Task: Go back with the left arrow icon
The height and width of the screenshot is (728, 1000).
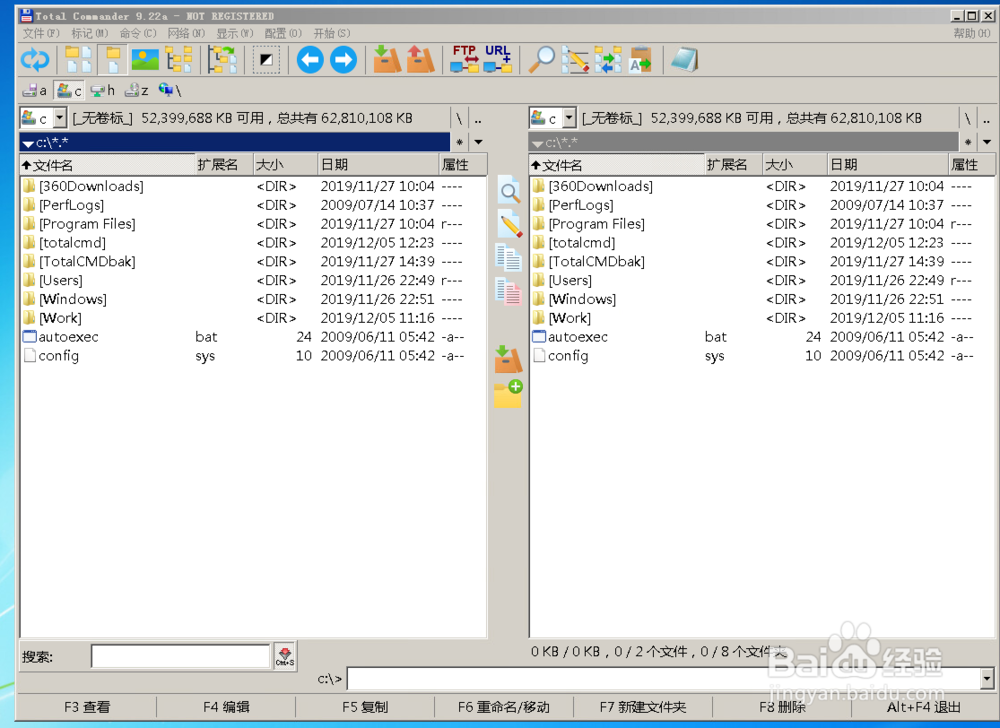Action: point(311,60)
